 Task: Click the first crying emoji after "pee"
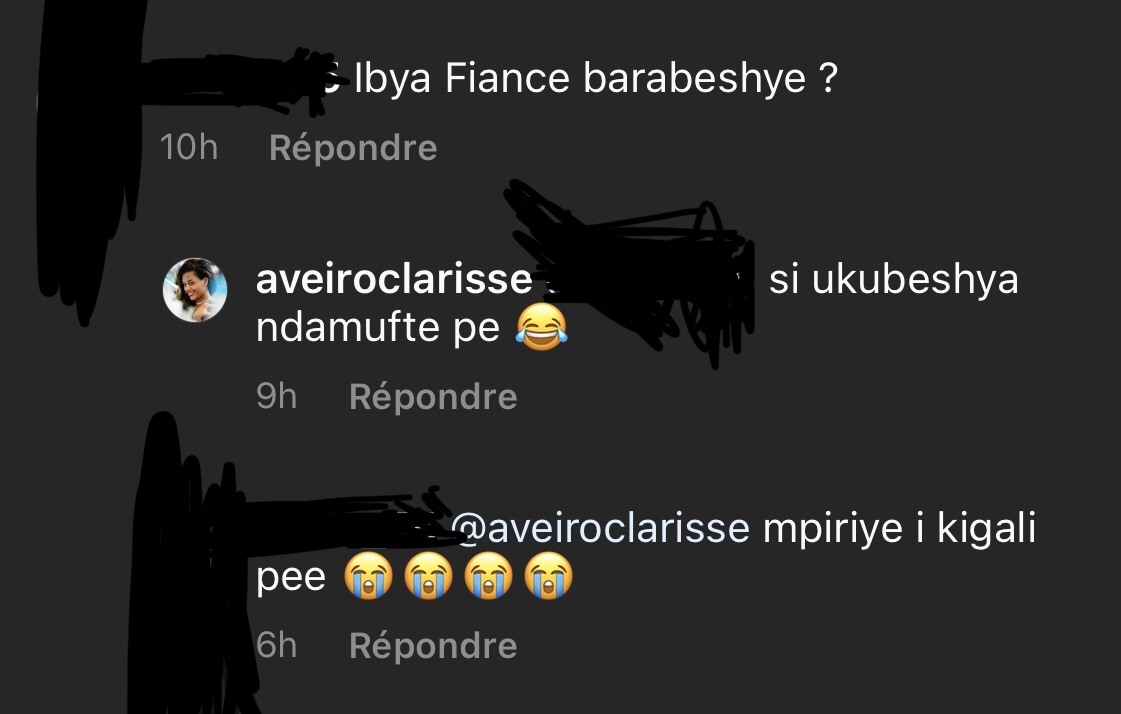369,576
